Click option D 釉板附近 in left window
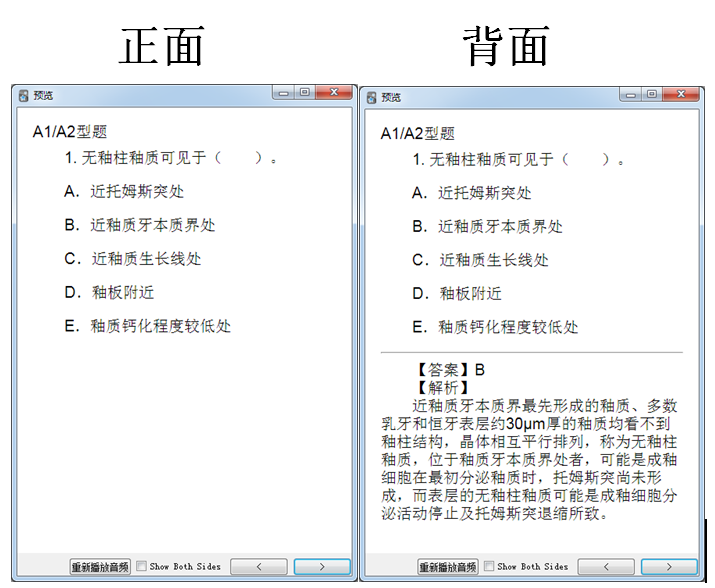The image size is (715, 588). (x=109, y=292)
